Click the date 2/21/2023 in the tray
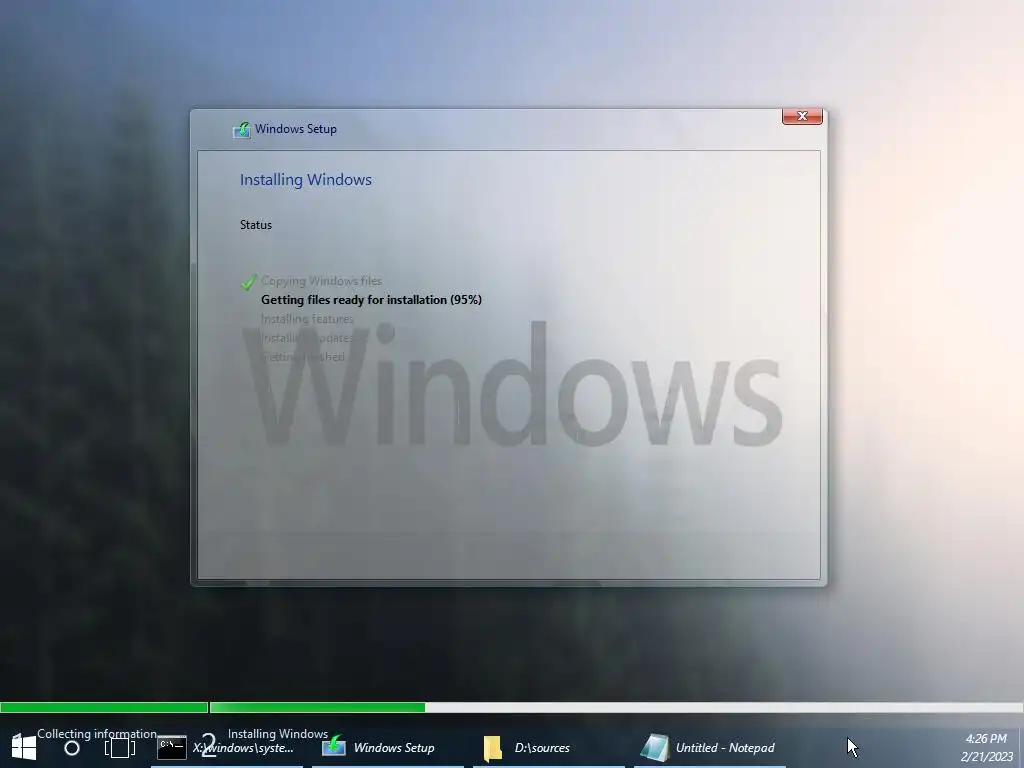This screenshot has width=1024, height=768. (987, 757)
